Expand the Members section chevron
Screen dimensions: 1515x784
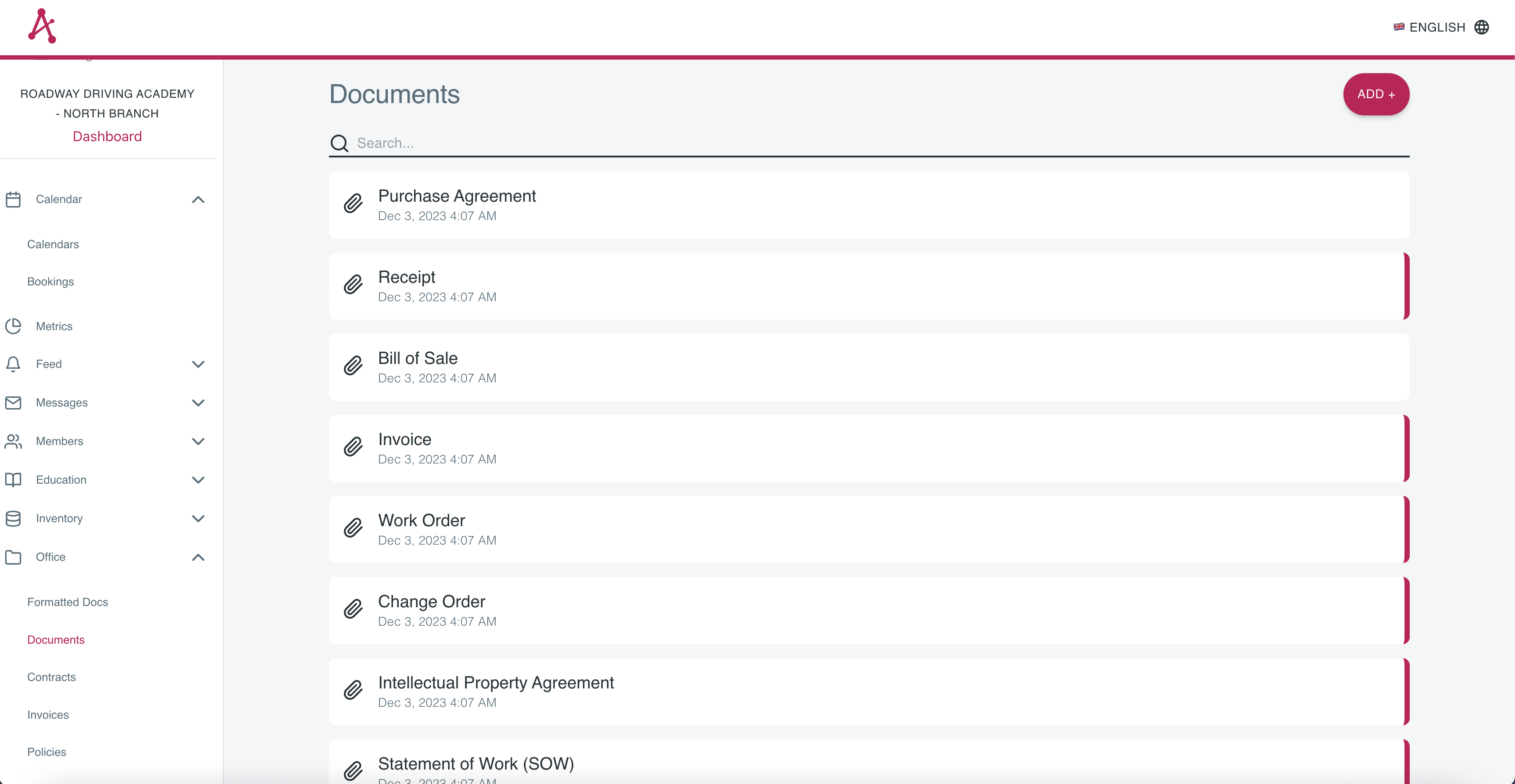(x=198, y=441)
